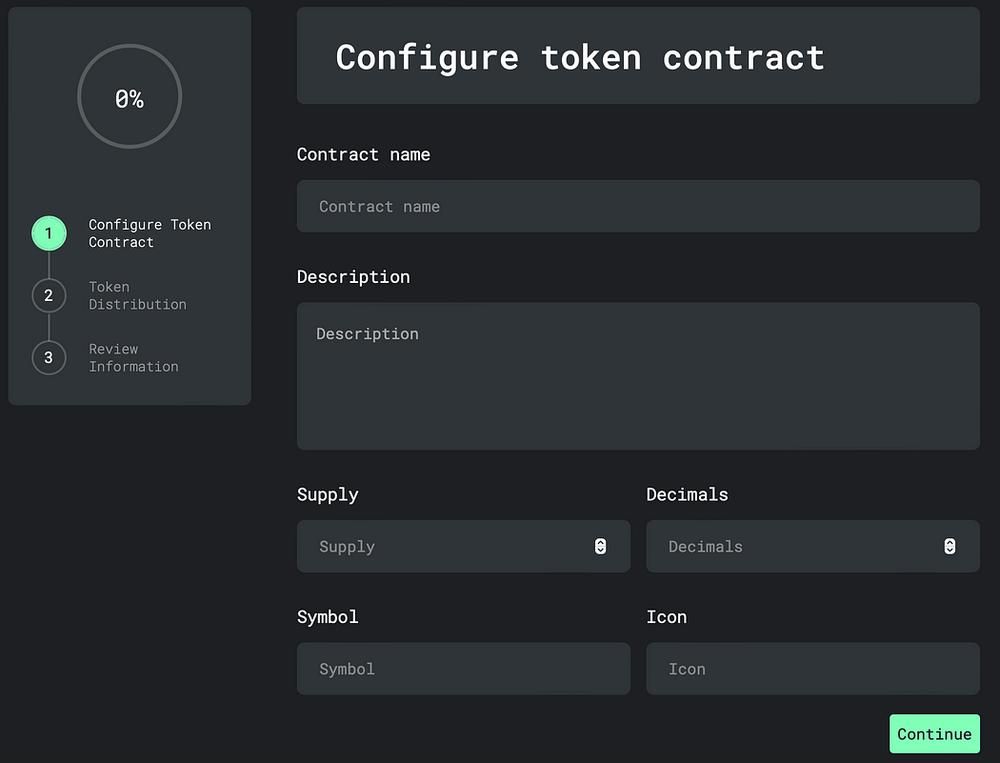
Task: Click into the Description text area
Action: pos(638,375)
